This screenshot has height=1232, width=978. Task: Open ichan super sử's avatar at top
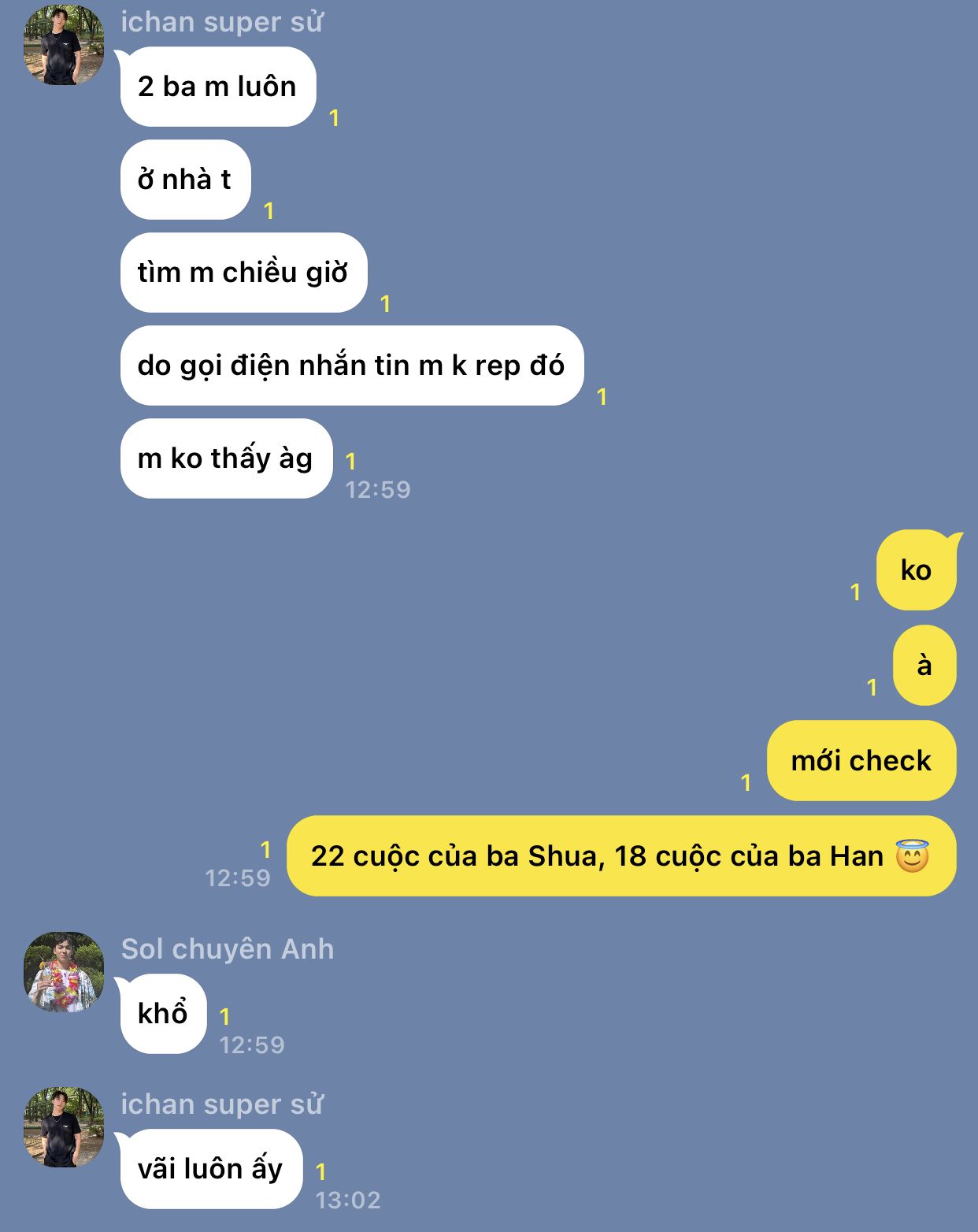click(x=64, y=45)
